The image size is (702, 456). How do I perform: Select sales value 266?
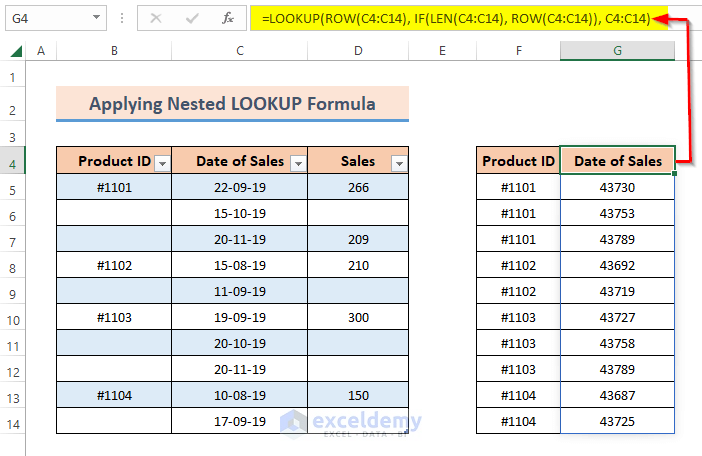pyautogui.click(x=358, y=187)
